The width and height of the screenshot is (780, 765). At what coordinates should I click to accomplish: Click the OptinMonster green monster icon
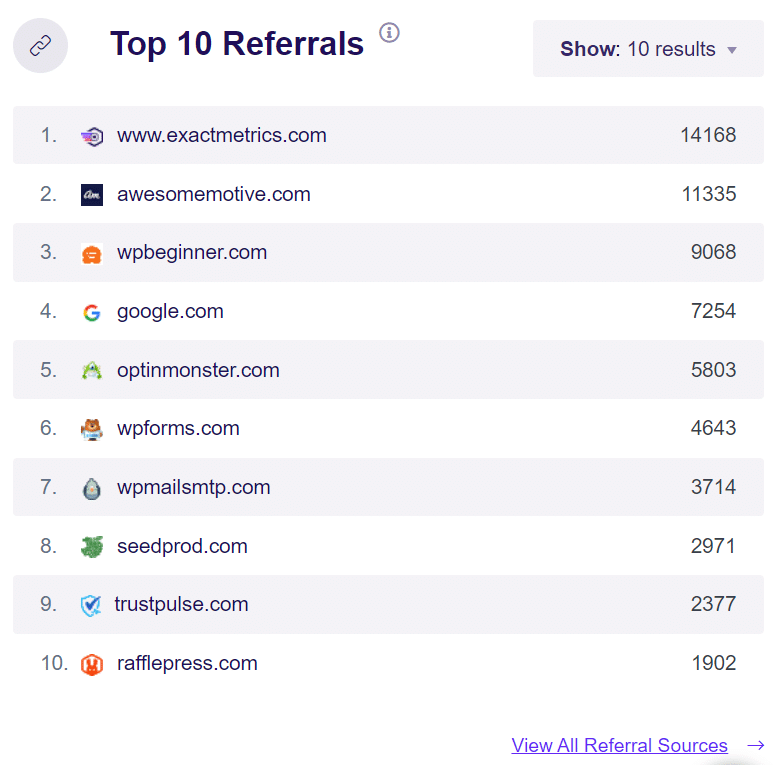tap(92, 371)
